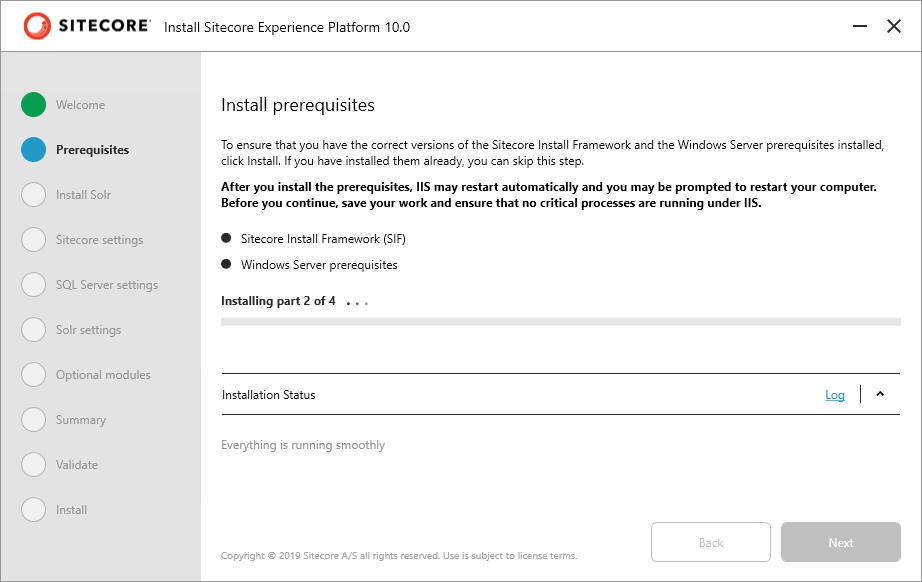Image resolution: width=922 pixels, height=582 pixels.
Task: Click the 'Installation Status' label
Action: click(269, 395)
